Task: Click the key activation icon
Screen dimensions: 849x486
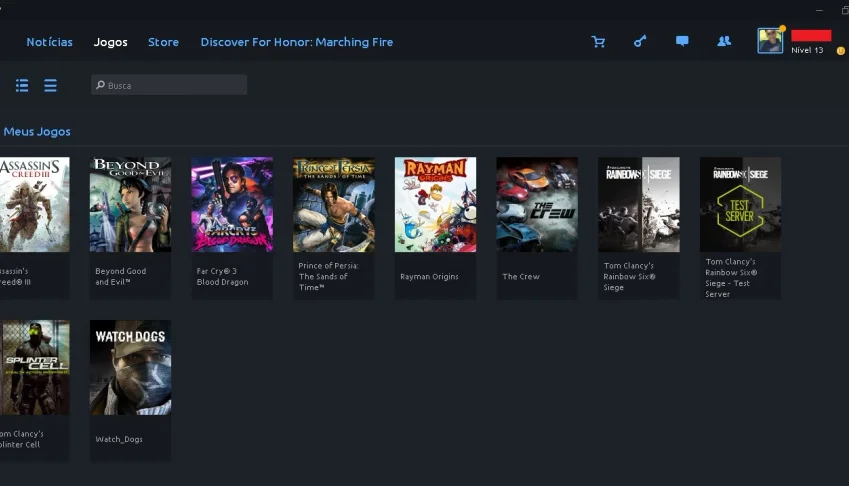Action: [640, 41]
